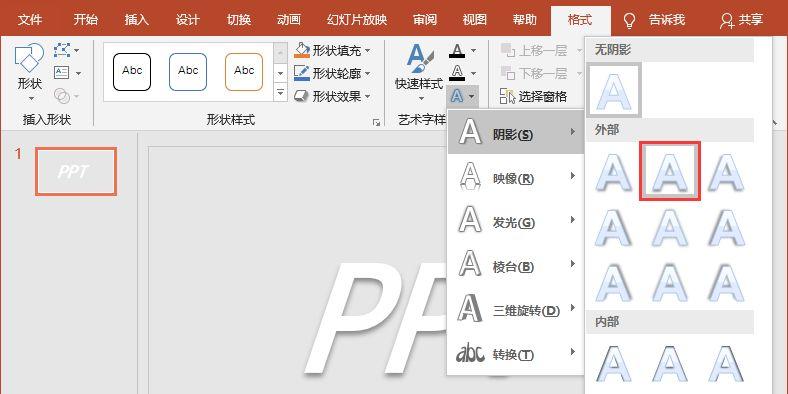
Task: Click the 共享 share button
Action: tap(742, 20)
